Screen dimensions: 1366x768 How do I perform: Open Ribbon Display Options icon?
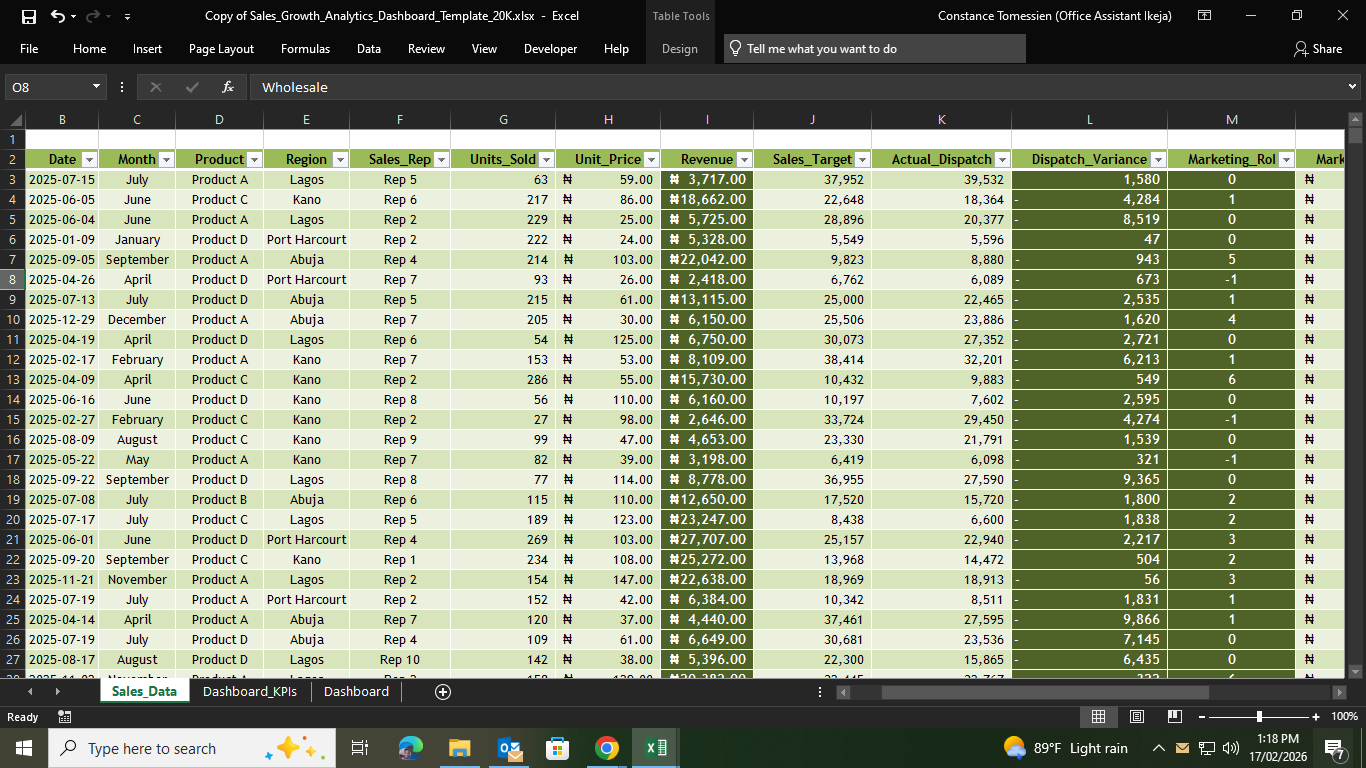point(1205,16)
